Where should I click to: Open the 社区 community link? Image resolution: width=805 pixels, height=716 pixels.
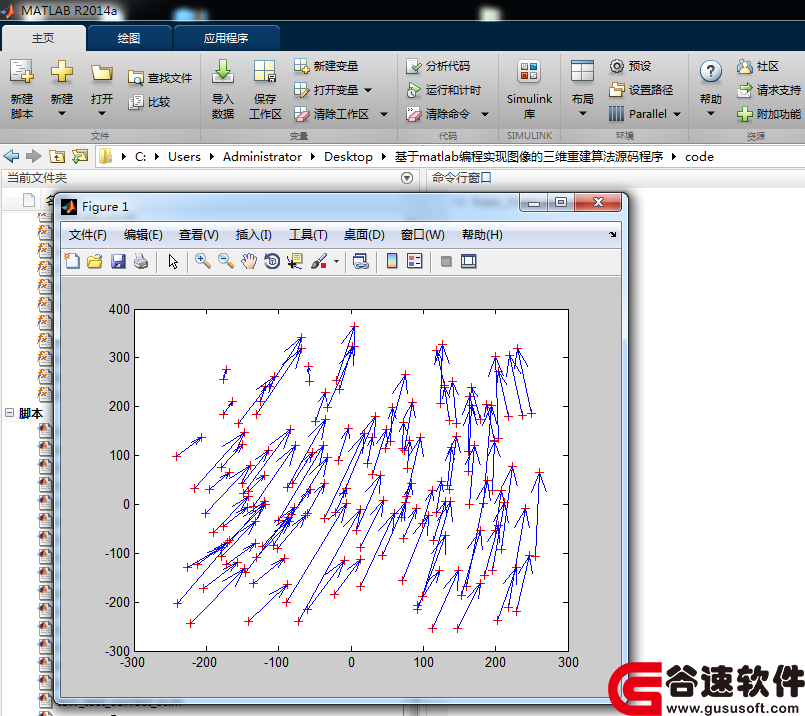(x=758, y=66)
